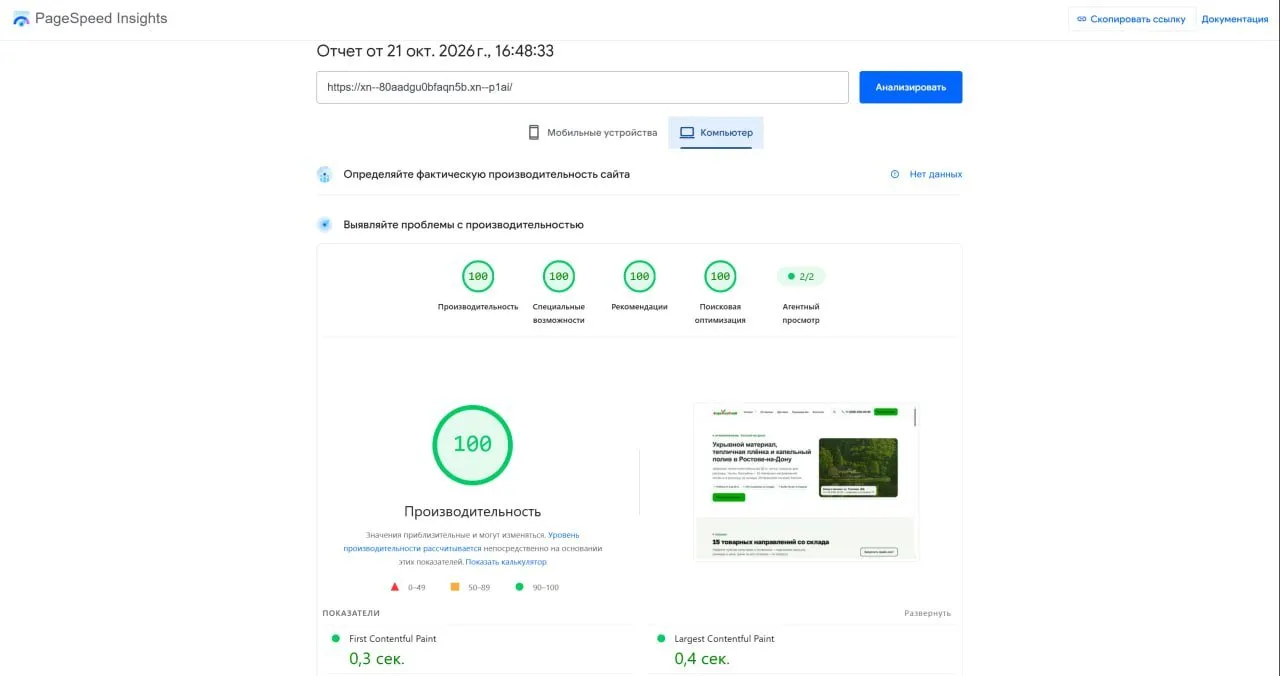
Task: Click the 0,4 сек. value
Action: pyautogui.click(x=702, y=659)
